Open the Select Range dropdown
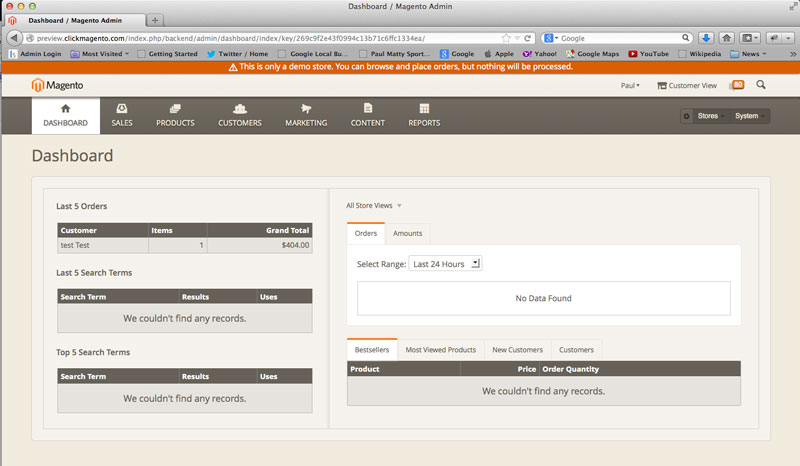The width and height of the screenshot is (800, 466). (445, 264)
